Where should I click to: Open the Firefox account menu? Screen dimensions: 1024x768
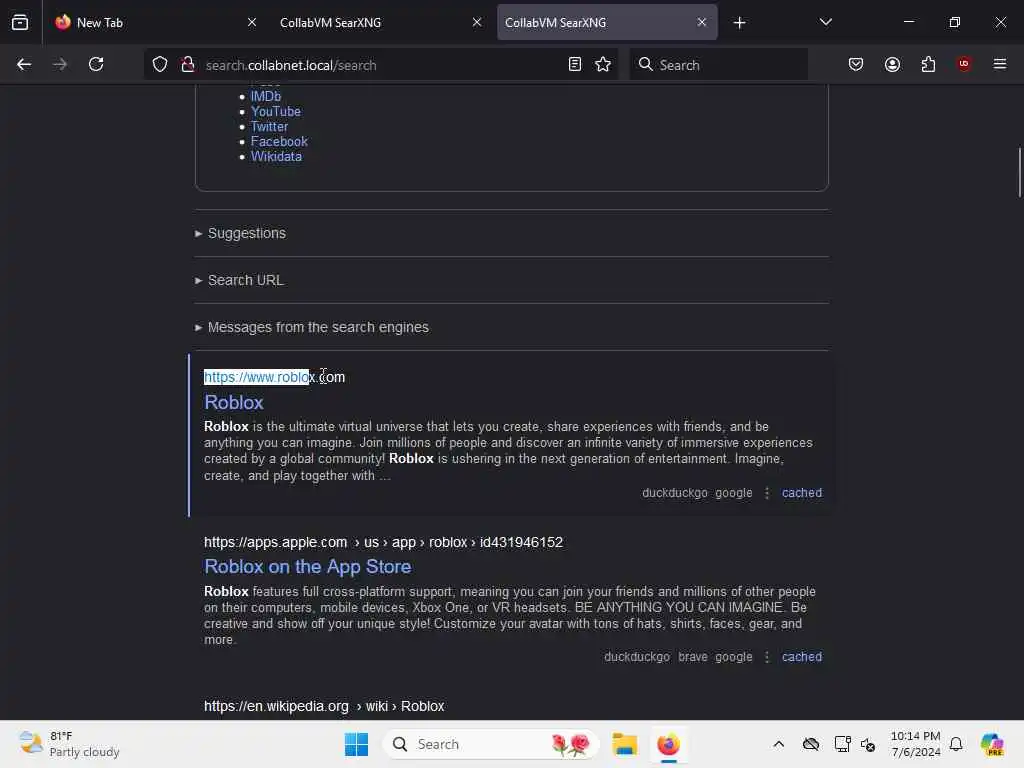[x=892, y=65]
